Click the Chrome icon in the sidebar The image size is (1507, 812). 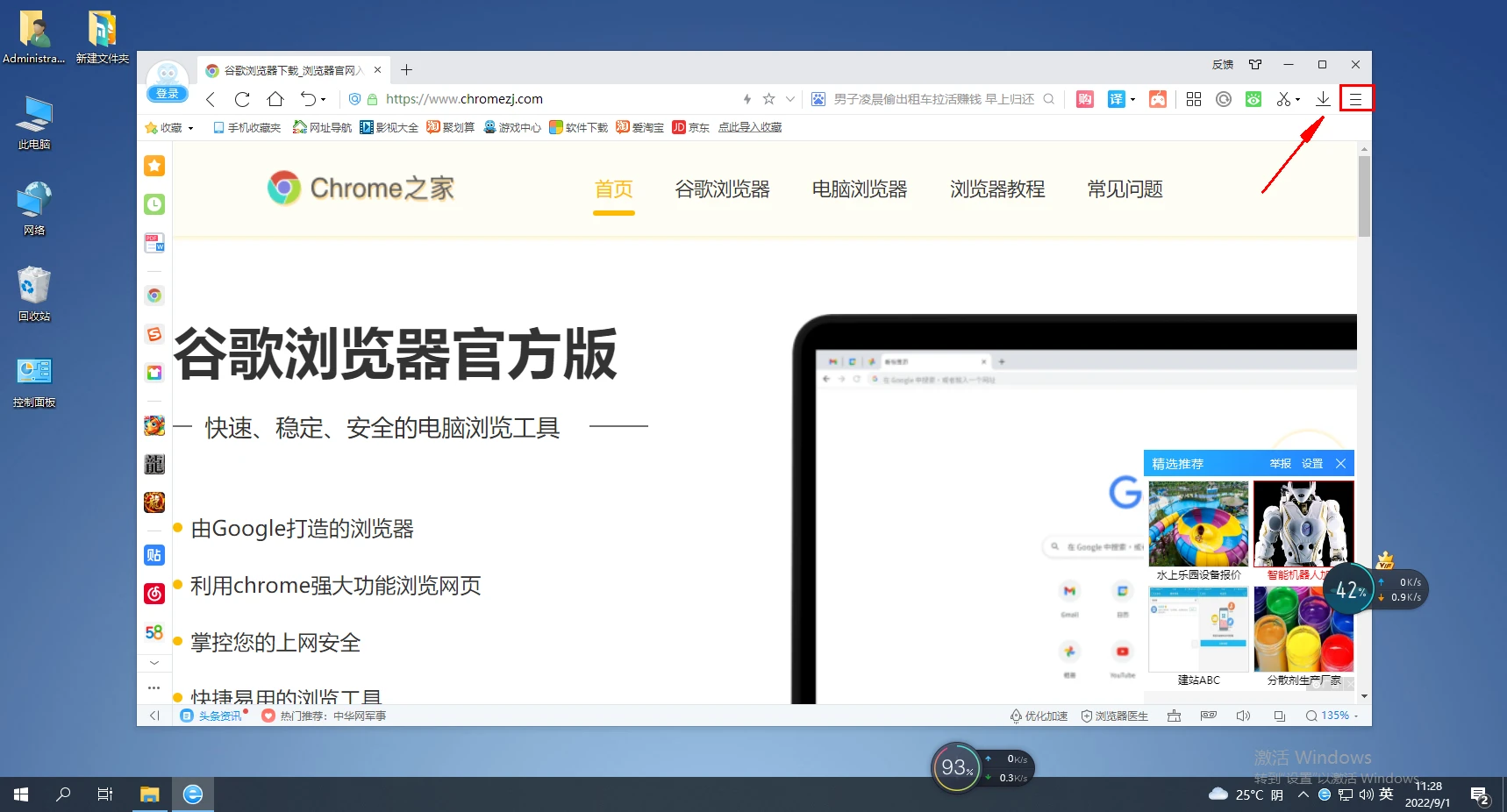pyautogui.click(x=154, y=296)
